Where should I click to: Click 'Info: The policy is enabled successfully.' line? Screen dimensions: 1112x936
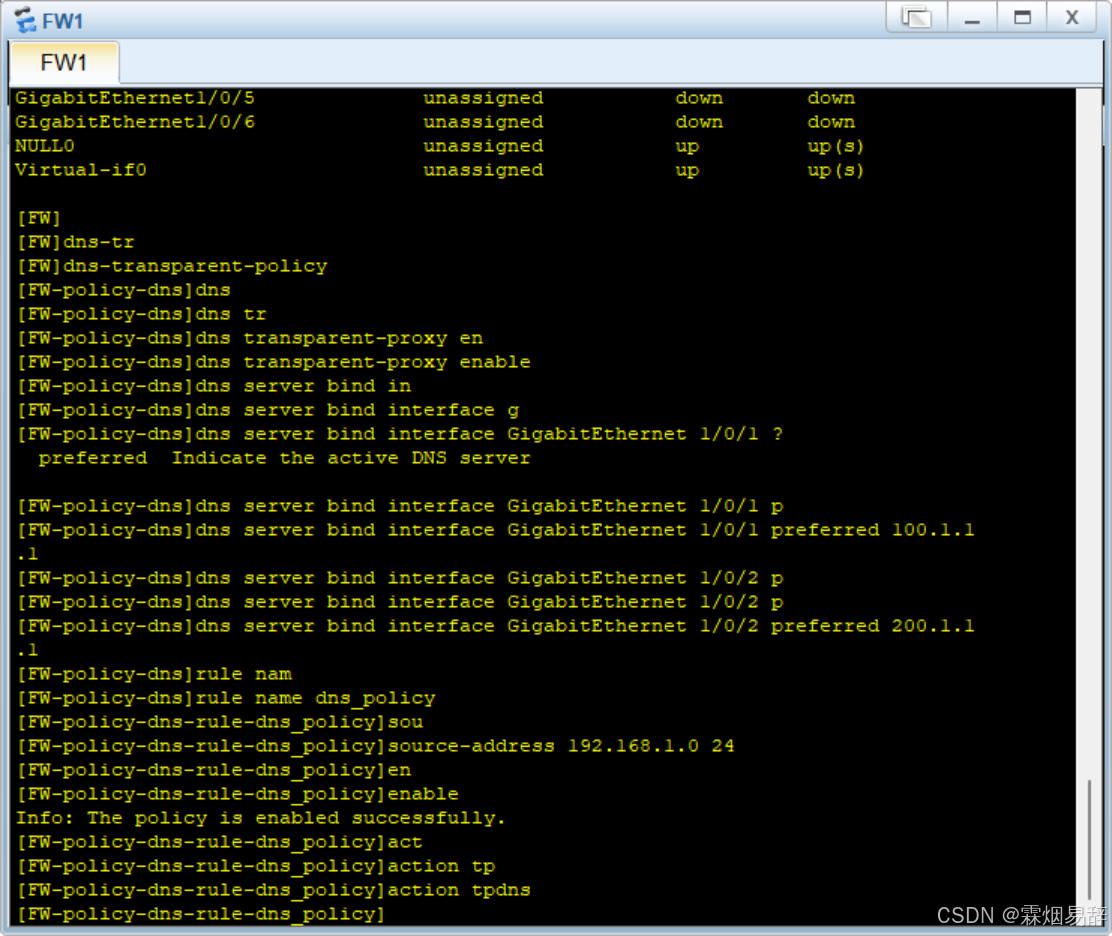[x=260, y=818]
